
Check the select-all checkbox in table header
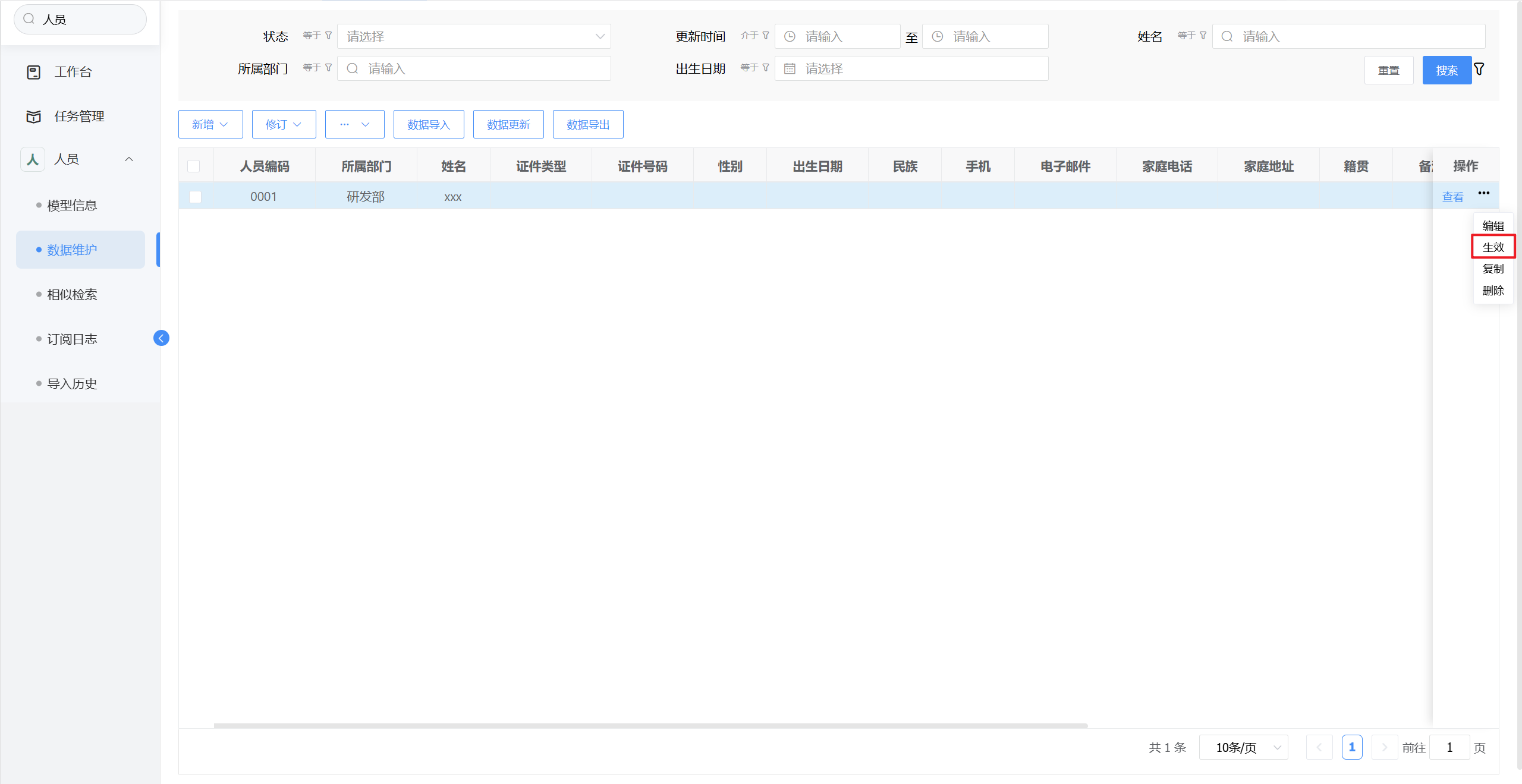194,166
